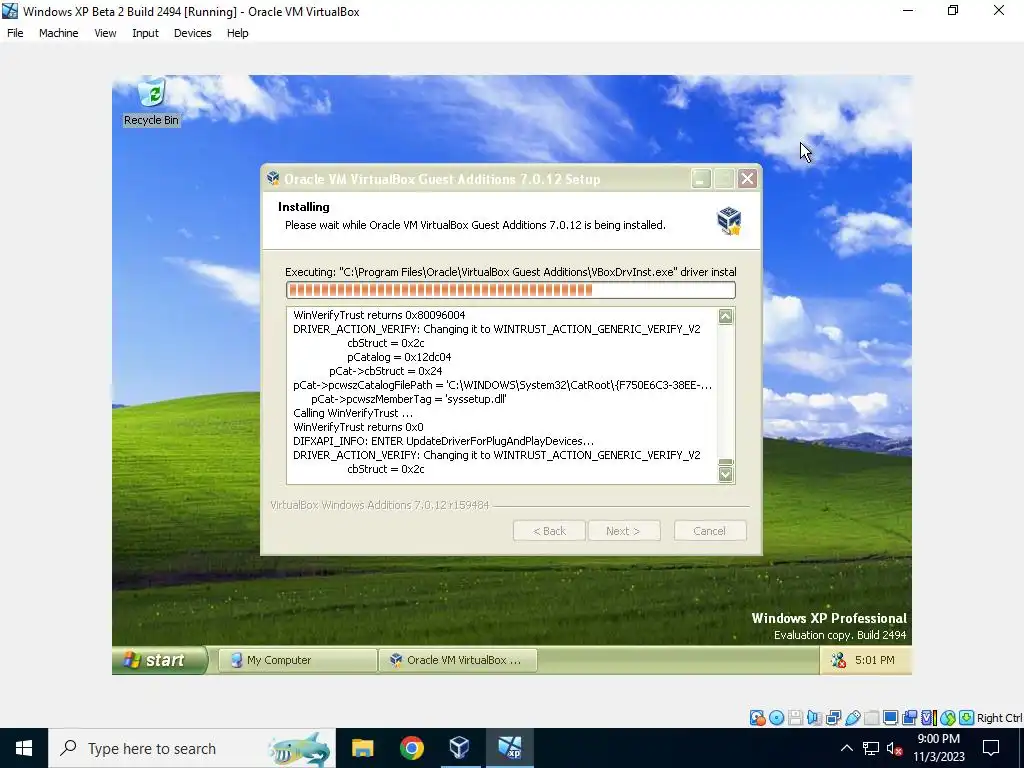Click the host clock showing 9:00 PM
This screenshot has height=768, width=1024.
tap(938, 748)
